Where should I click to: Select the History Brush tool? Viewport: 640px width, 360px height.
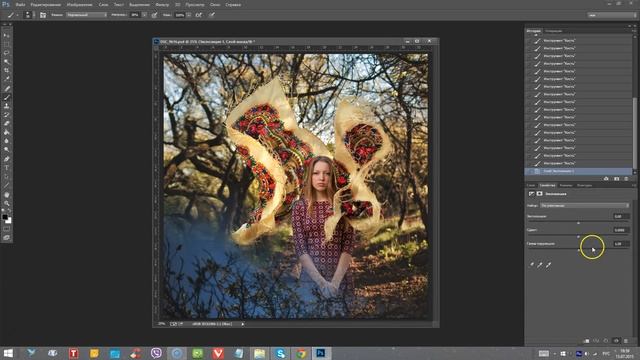click(x=7, y=115)
